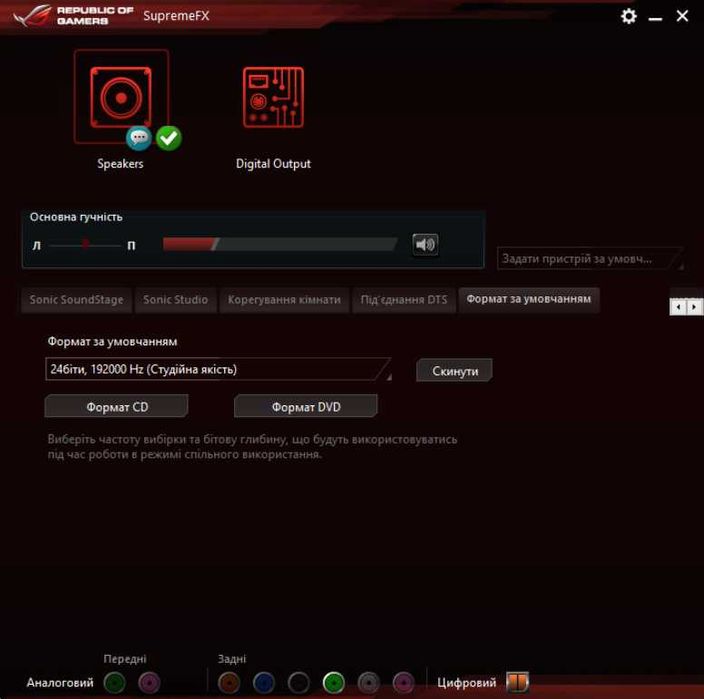Click the rear bright green active jack

[x=334, y=683]
